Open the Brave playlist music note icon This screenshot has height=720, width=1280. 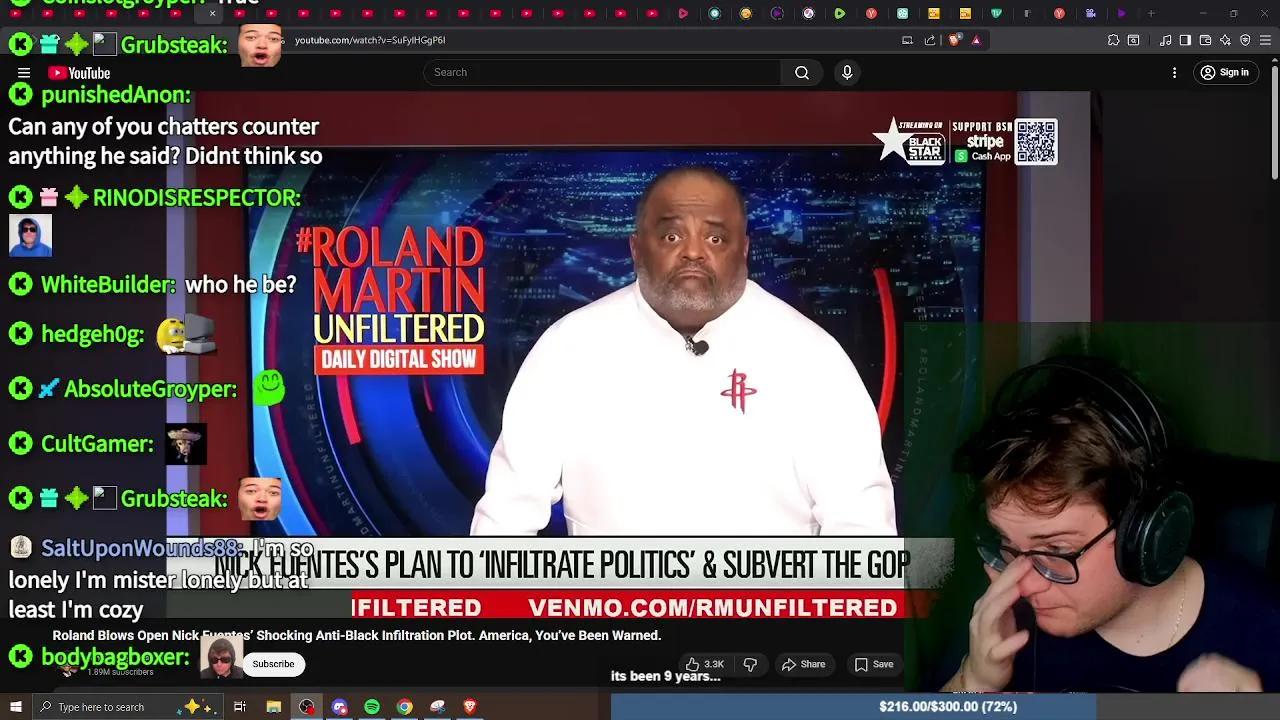click(1165, 40)
